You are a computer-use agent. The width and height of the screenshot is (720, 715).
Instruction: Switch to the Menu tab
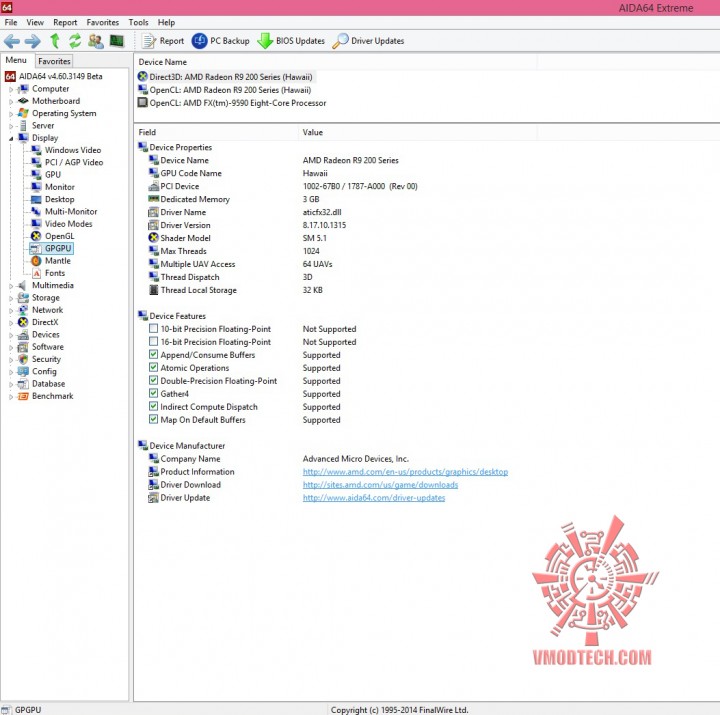(16, 60)
